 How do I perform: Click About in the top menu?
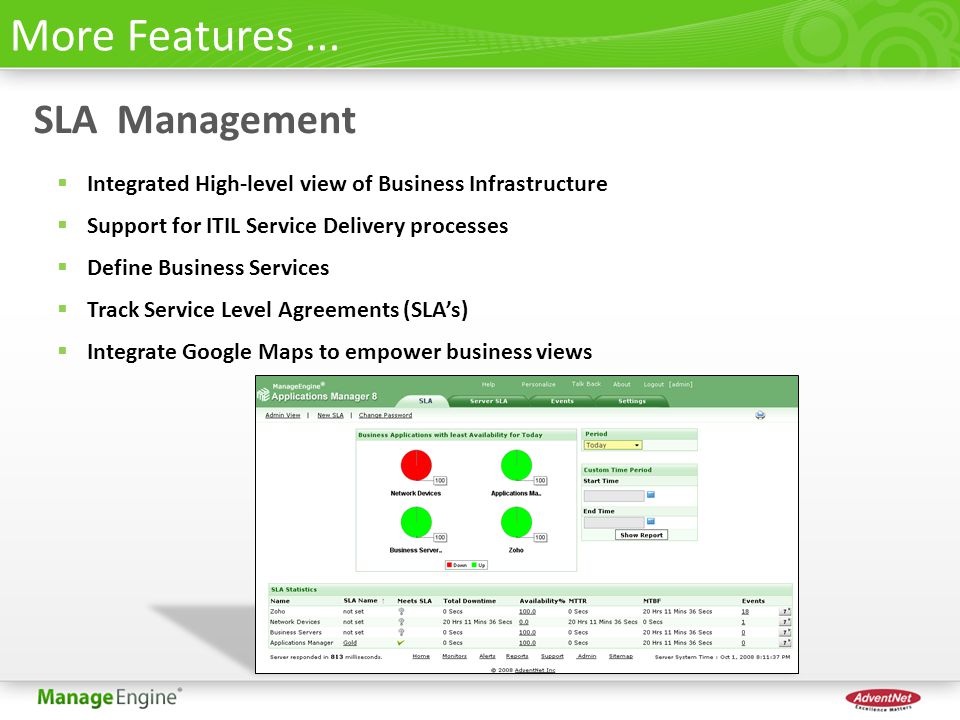click(x=621, y=384)
